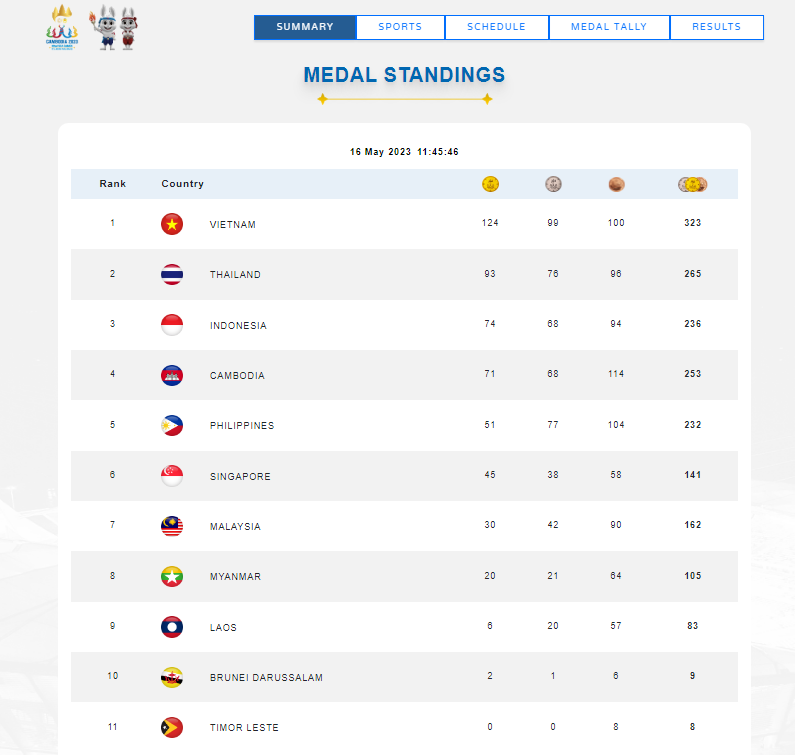
Task: Click the Thailand flag icon
Action: [x=172, y=274]
